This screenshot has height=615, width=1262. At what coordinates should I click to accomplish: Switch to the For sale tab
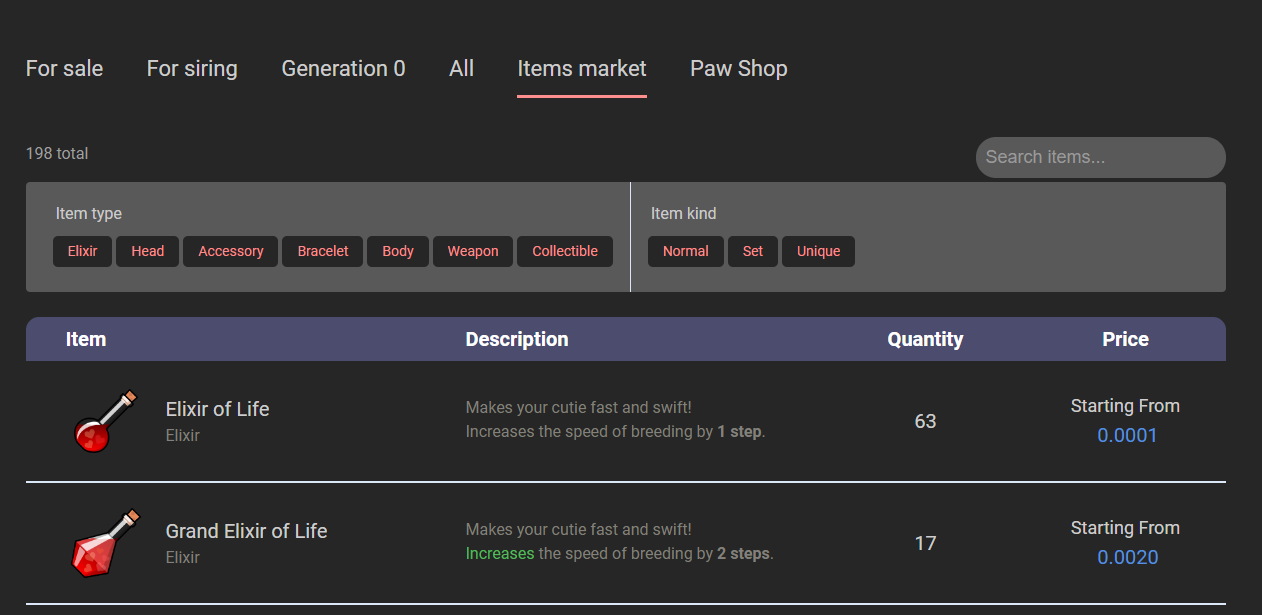[x=64, y=69]
